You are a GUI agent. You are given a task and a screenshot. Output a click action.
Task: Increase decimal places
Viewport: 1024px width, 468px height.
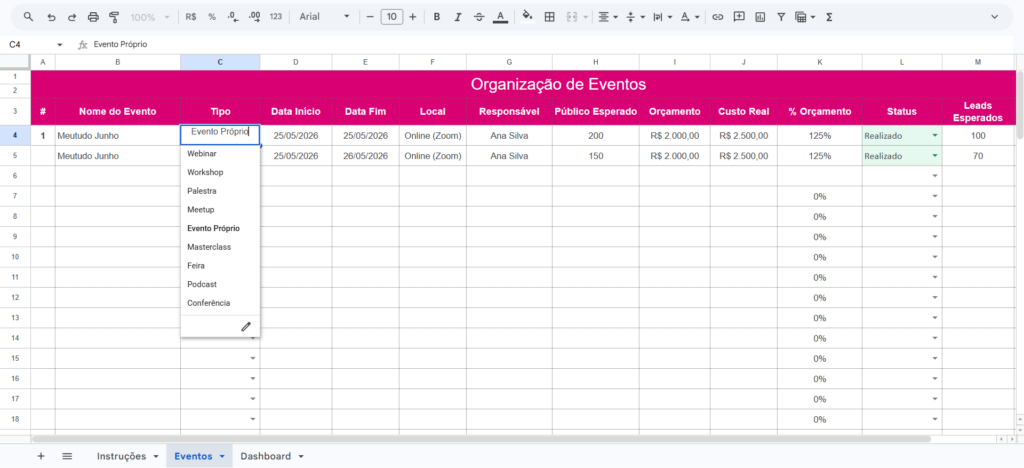255,17
